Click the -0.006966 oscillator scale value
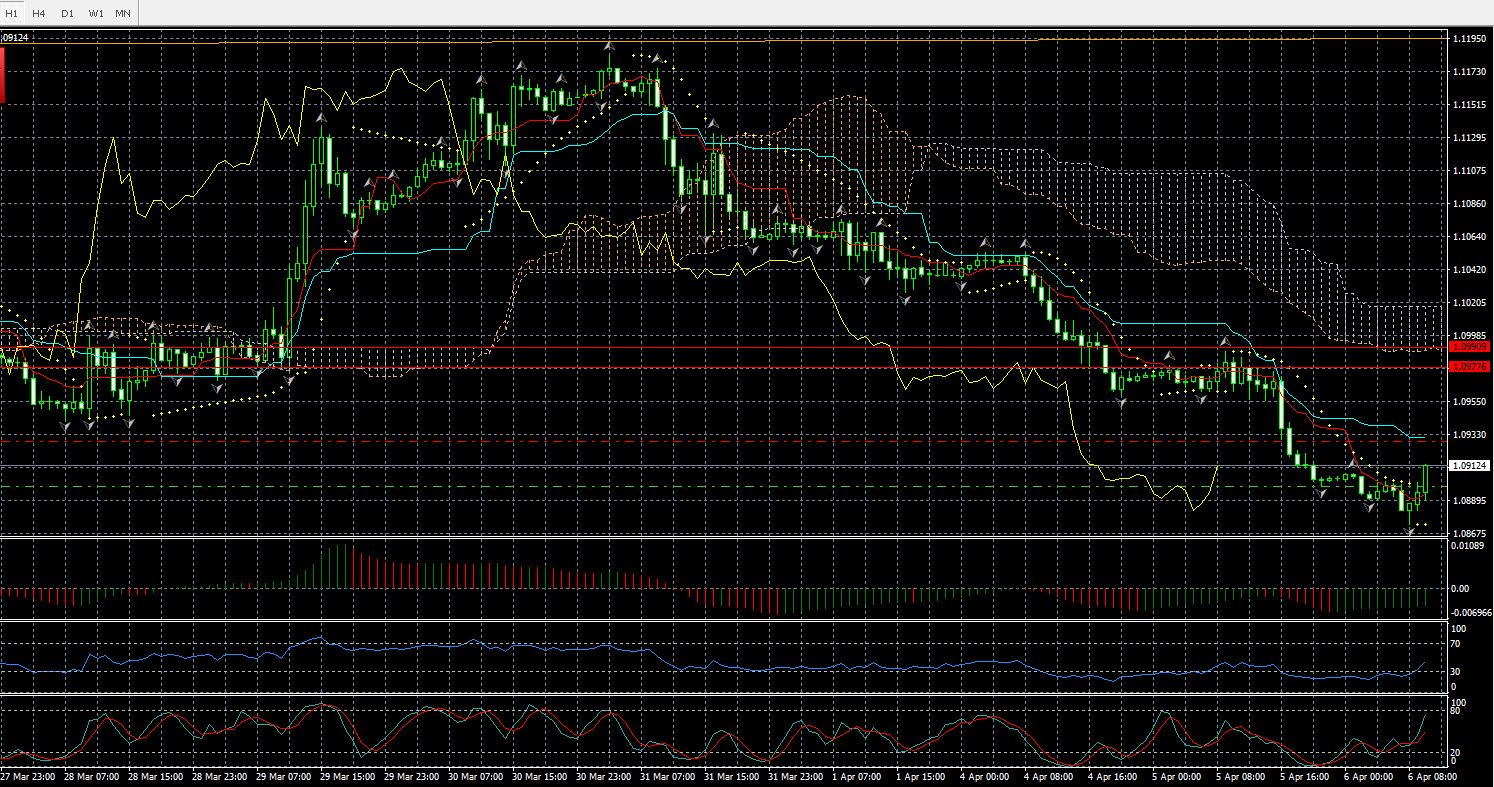Viewport: 1494px width, 787px height. (1471, 611)
